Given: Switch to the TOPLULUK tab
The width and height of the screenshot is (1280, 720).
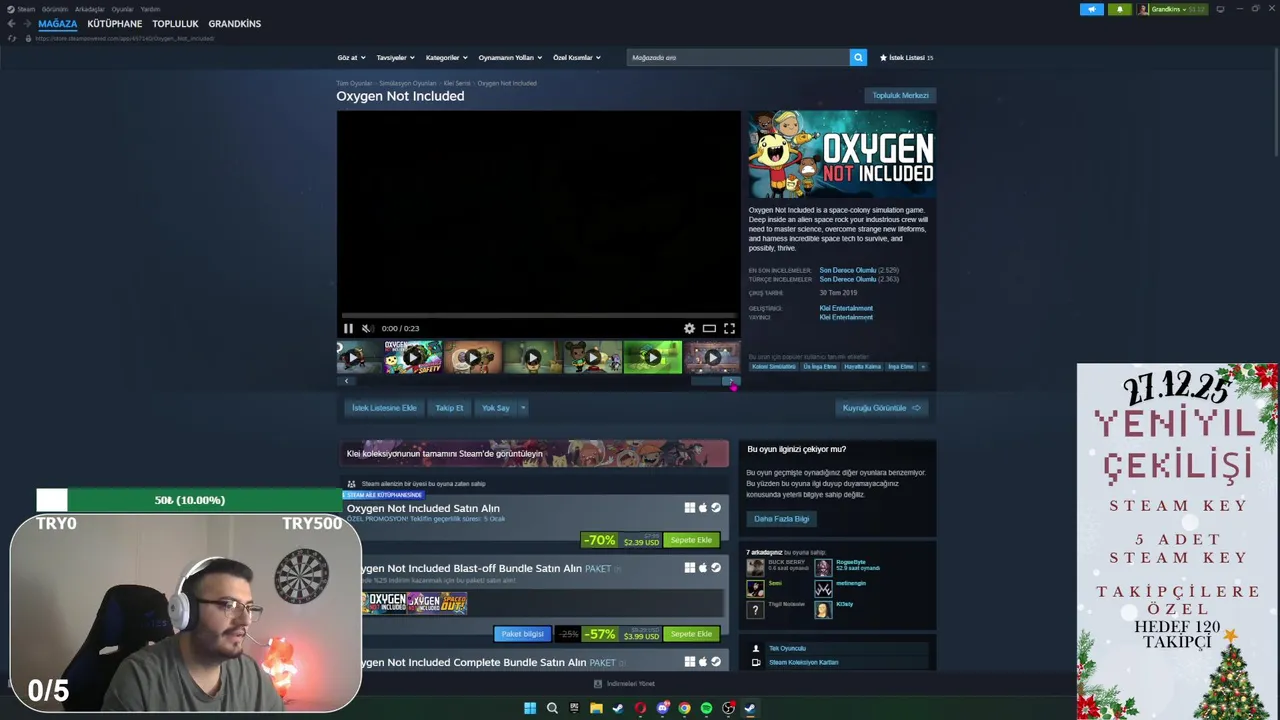Looking at the screenshot, I should [175, 23].
